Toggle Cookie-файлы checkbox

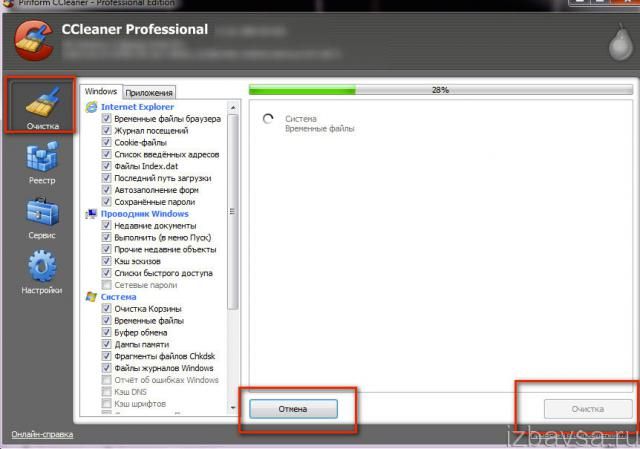[106, 142]
